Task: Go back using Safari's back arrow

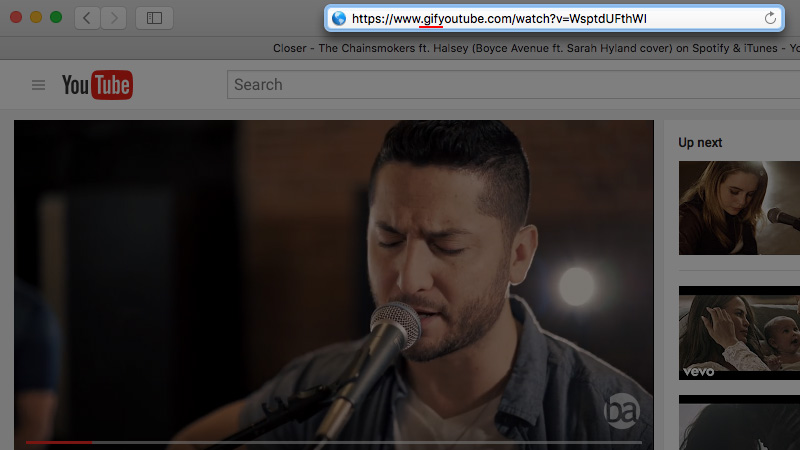Action: click(87, 18)
